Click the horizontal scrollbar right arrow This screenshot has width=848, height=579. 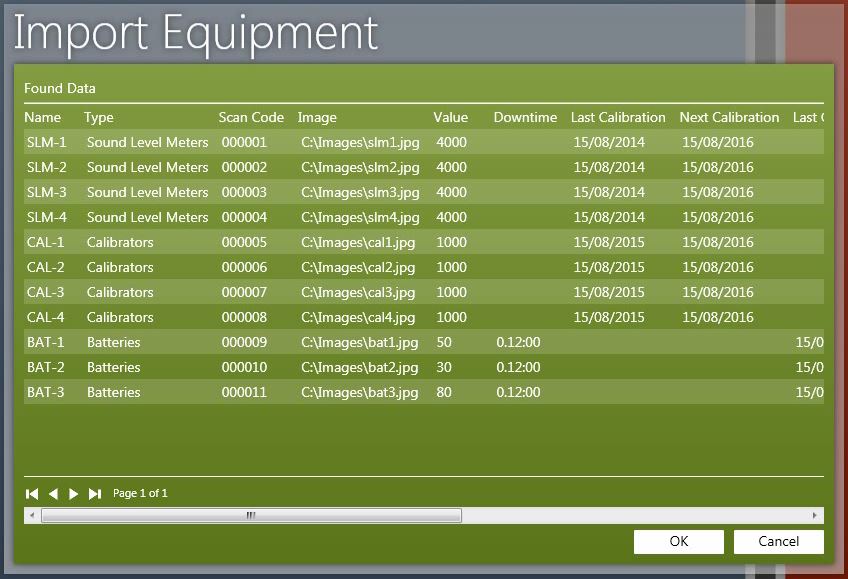coord(816,516)
